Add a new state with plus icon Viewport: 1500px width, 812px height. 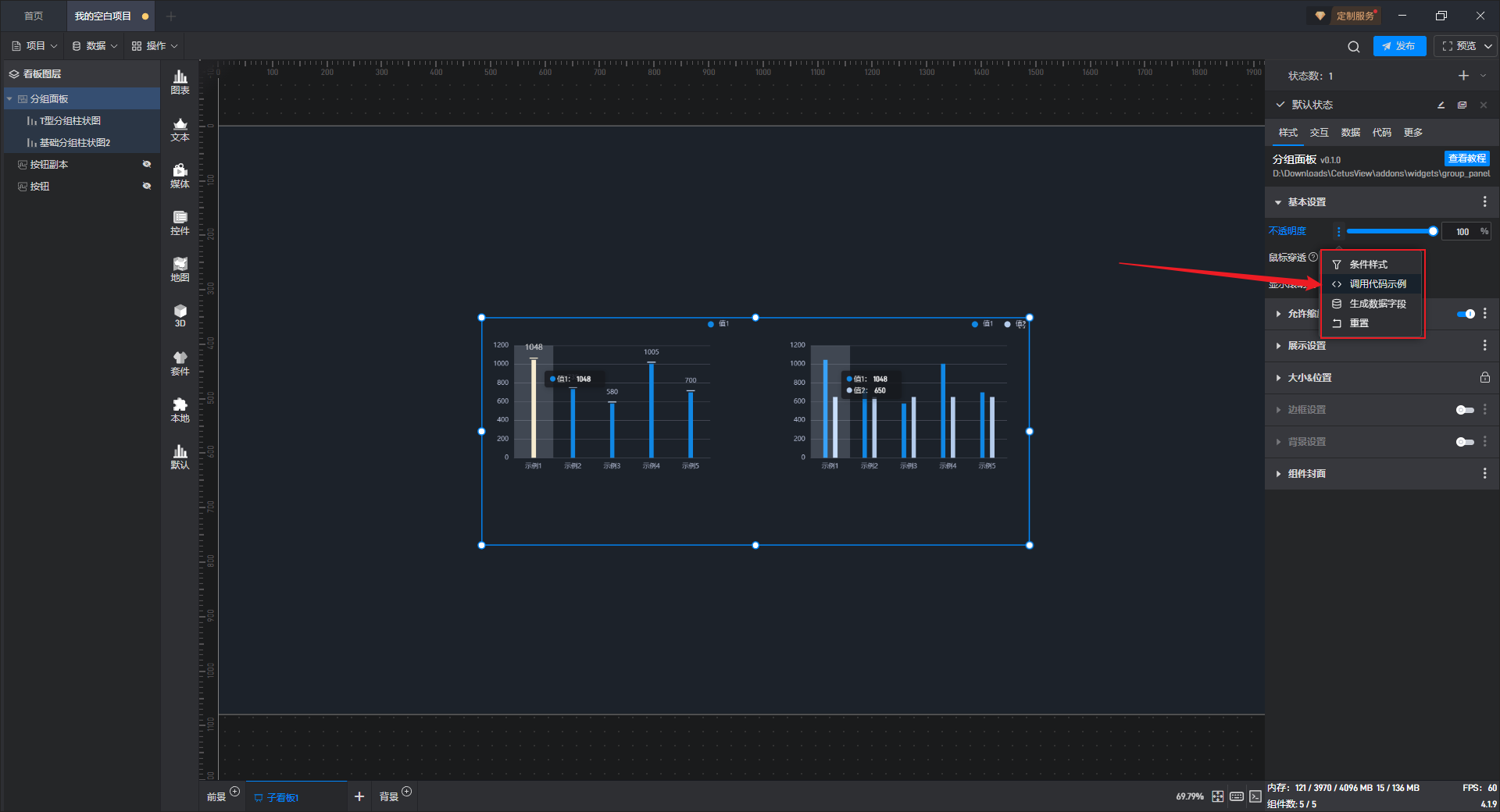click(1463, 76)
